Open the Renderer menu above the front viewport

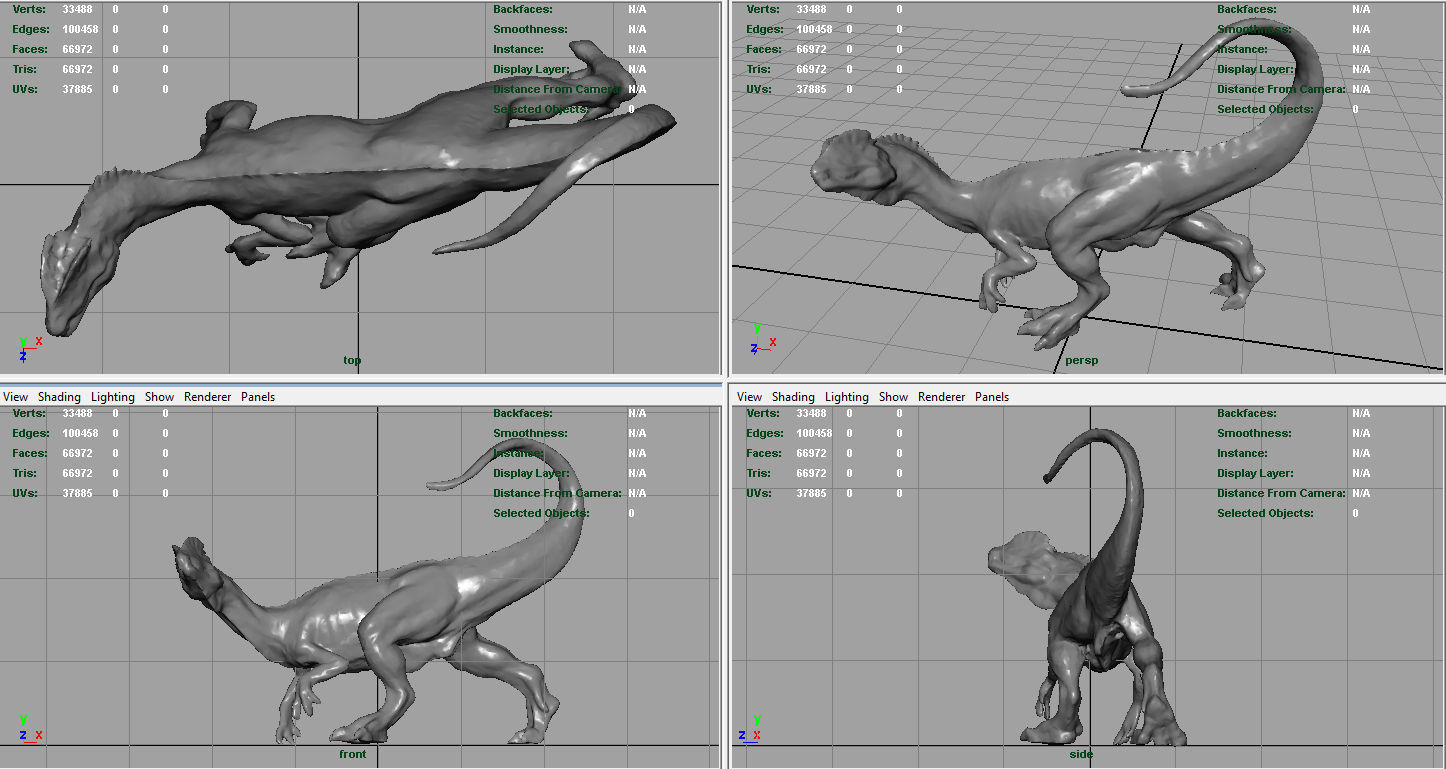point(208,397)
